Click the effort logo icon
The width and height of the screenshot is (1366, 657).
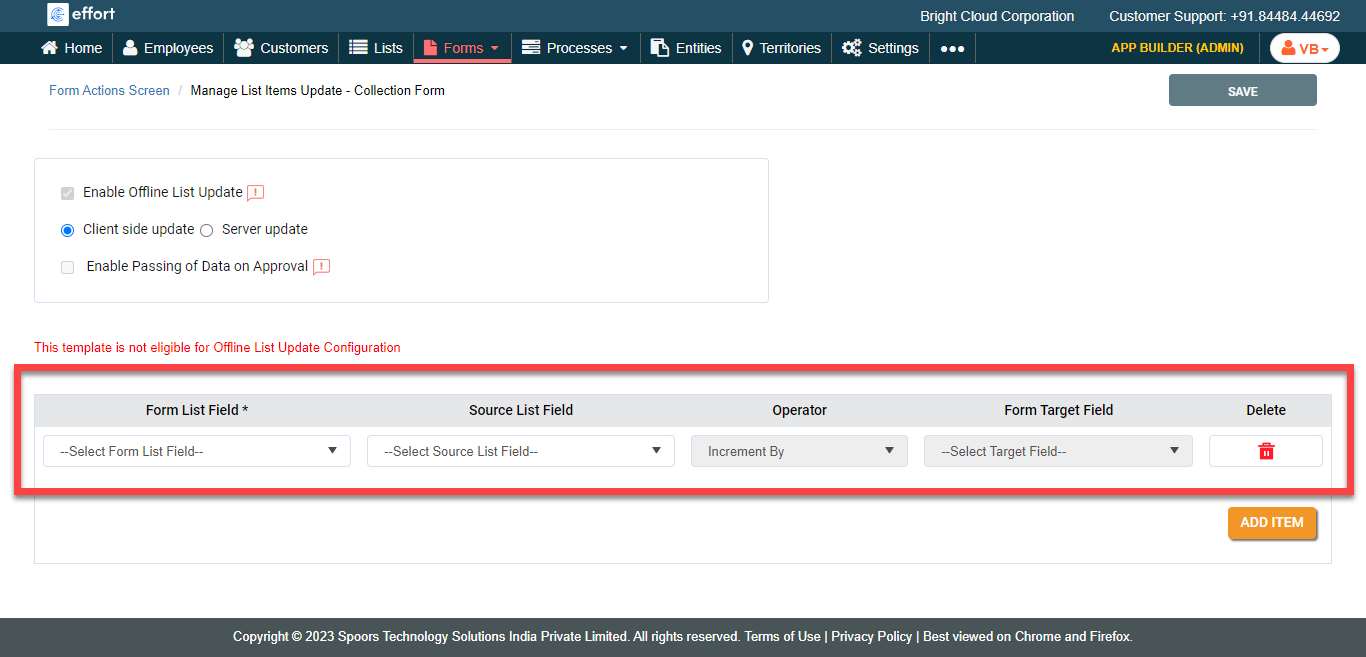[x=58, y=15]
